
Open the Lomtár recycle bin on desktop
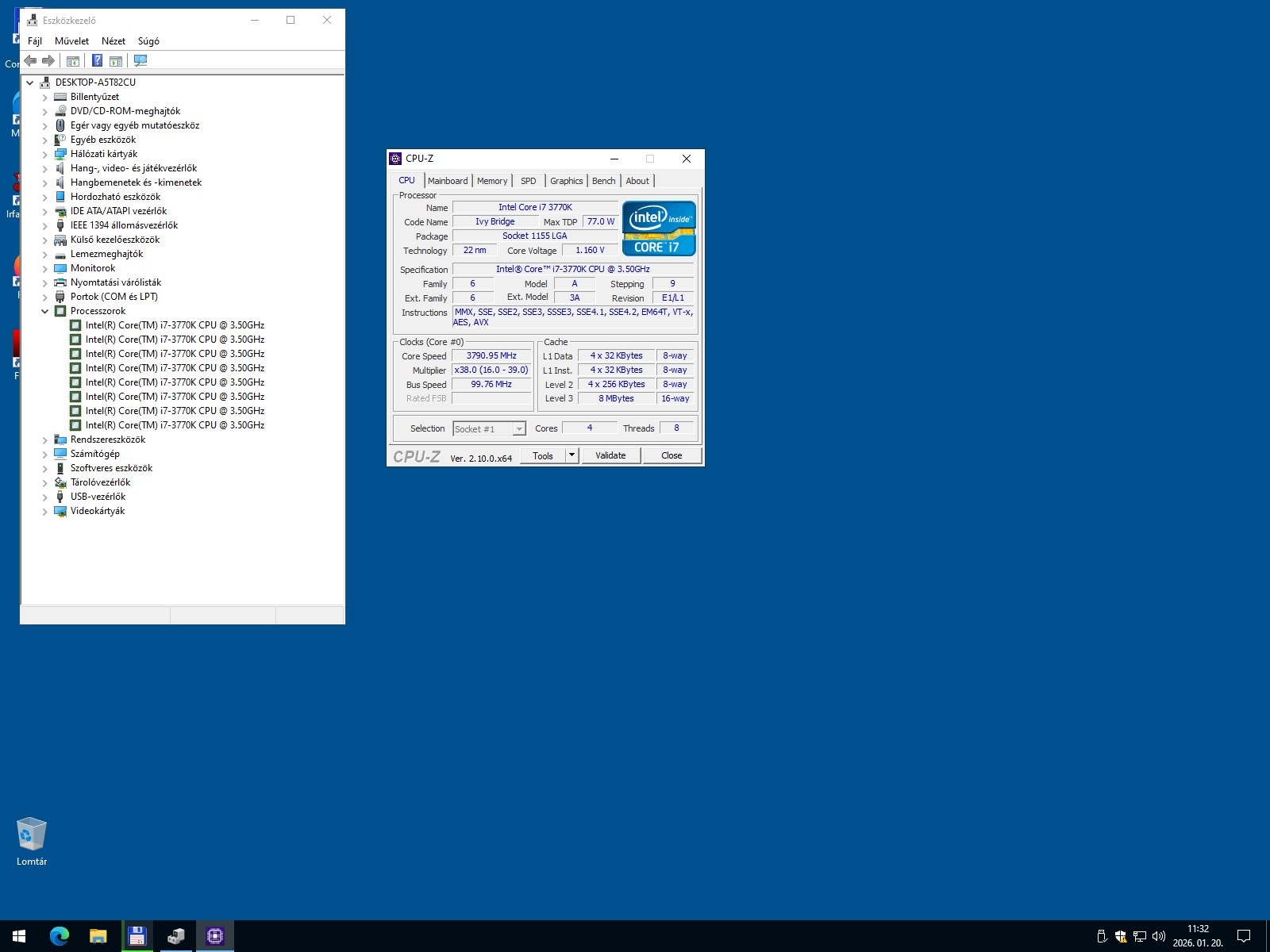[x=32, y=842]
